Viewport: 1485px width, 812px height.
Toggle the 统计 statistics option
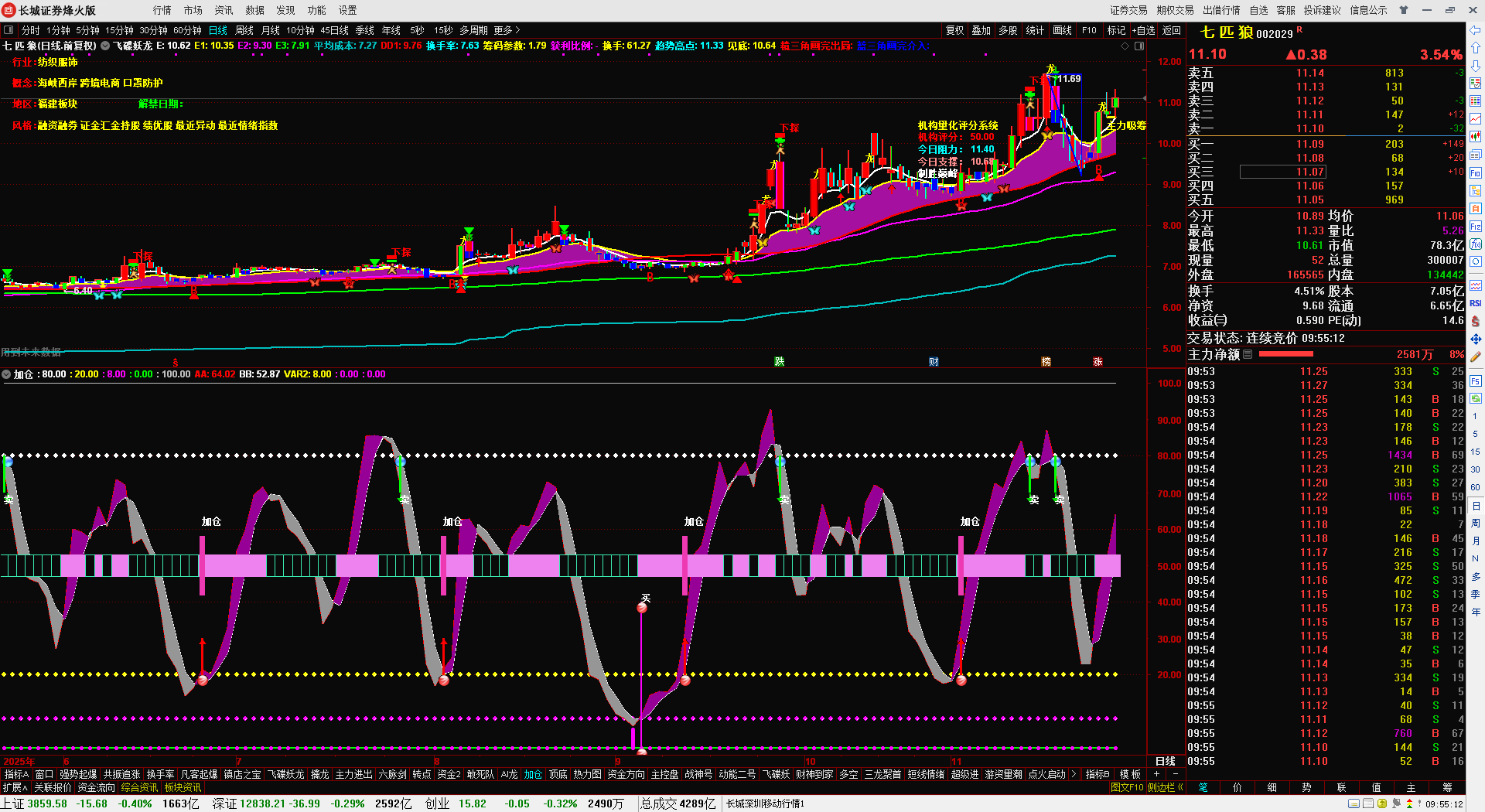tap(1035, 30)
